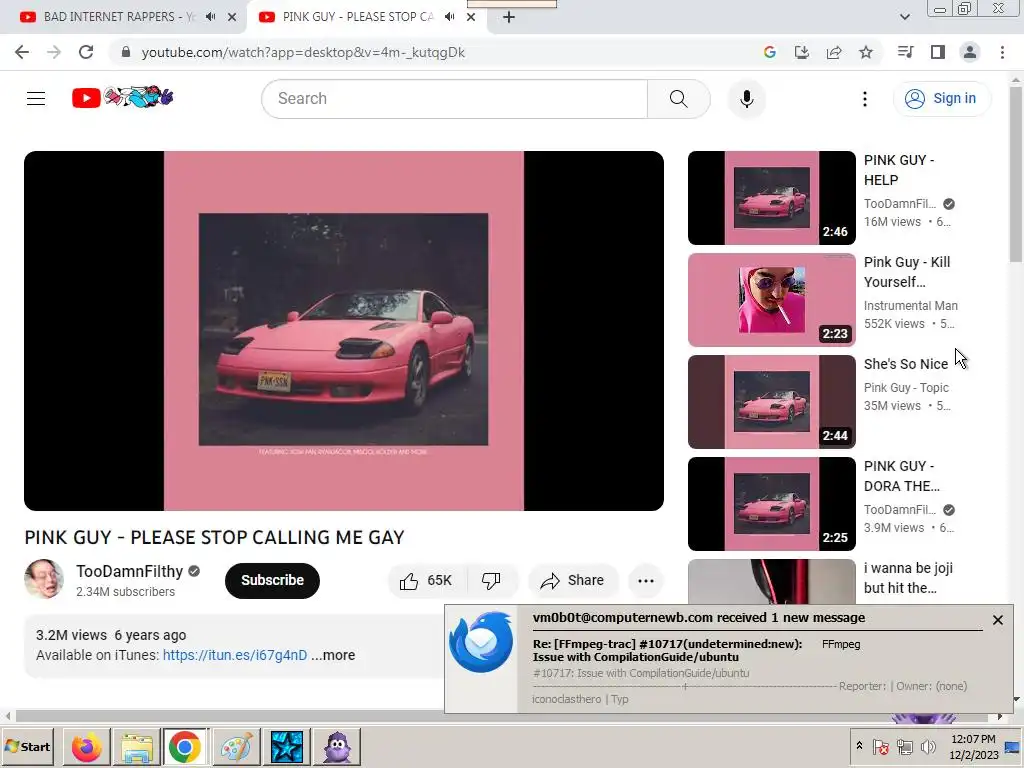Open the itun.es/i67g4nD link
Image resolution: width=1024 pixels, height=768 pixels.
(x=234, y=655)
